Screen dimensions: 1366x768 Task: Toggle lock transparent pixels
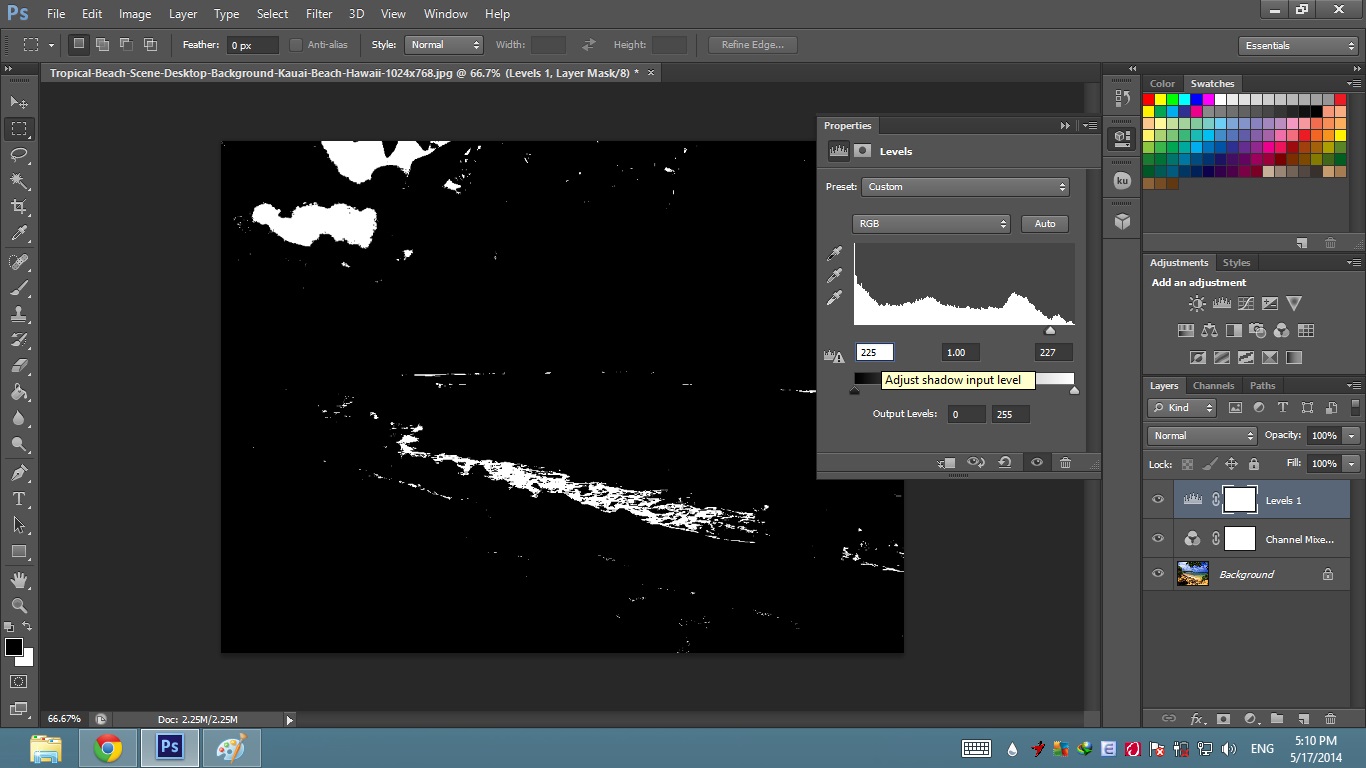[1187, 464]
